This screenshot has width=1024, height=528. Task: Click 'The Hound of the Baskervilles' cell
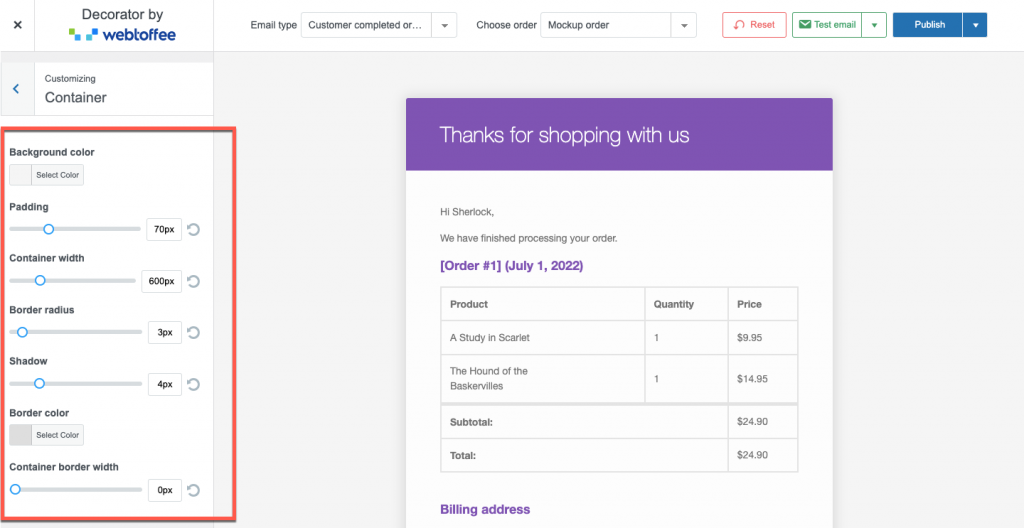543,378
